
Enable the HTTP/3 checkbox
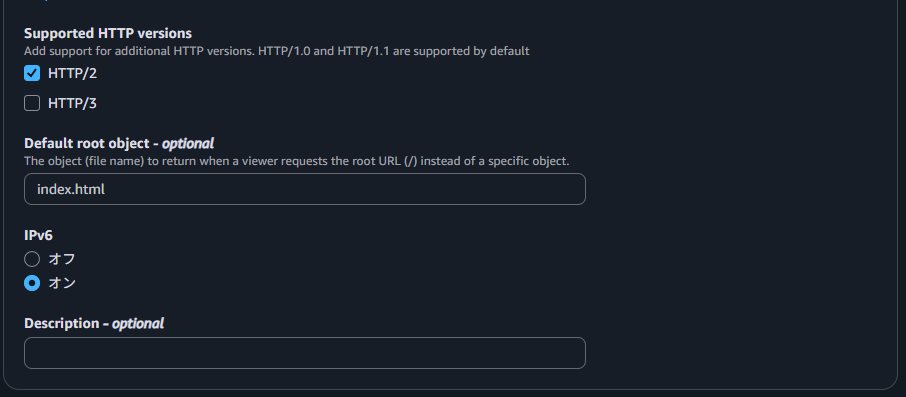point(32,103)
